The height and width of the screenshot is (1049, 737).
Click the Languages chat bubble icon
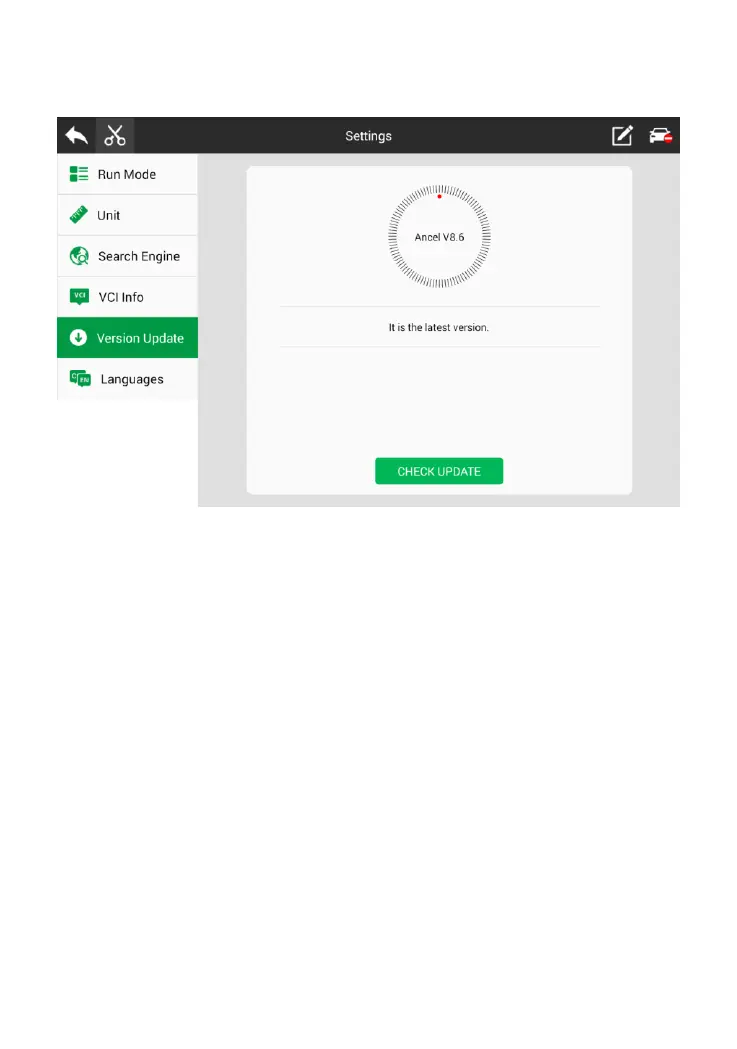tap(80, 379)
